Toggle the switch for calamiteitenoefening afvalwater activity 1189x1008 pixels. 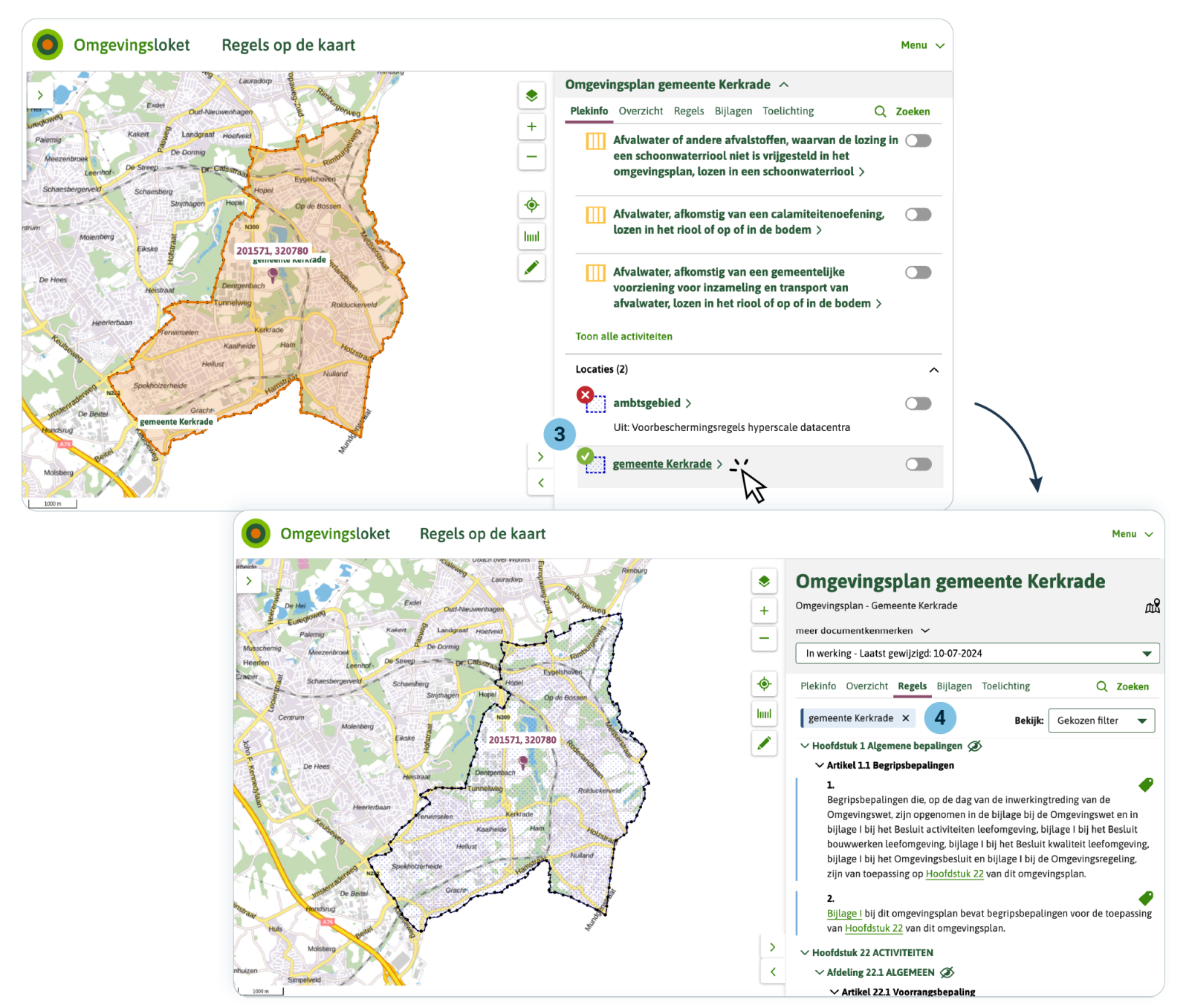coord(919,214)
